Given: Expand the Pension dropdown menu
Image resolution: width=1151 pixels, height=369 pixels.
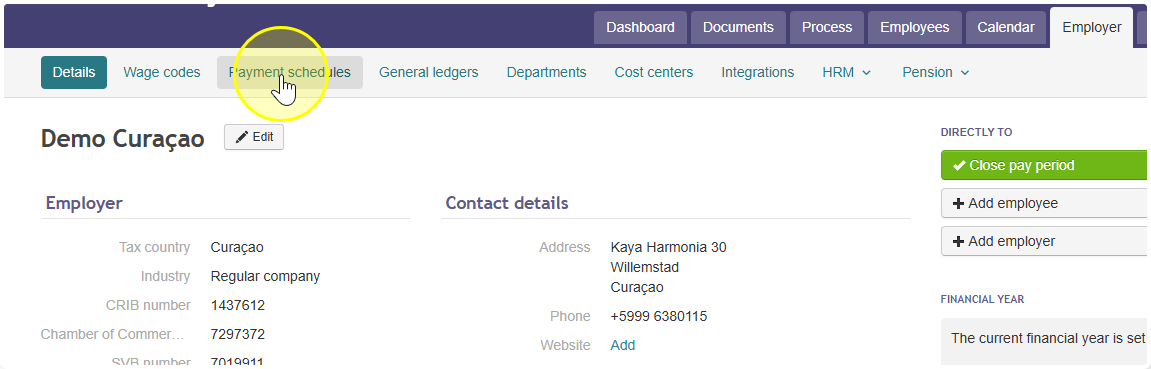Looking at the screenshot, I should pyautogui.click(x=936, y=73).
